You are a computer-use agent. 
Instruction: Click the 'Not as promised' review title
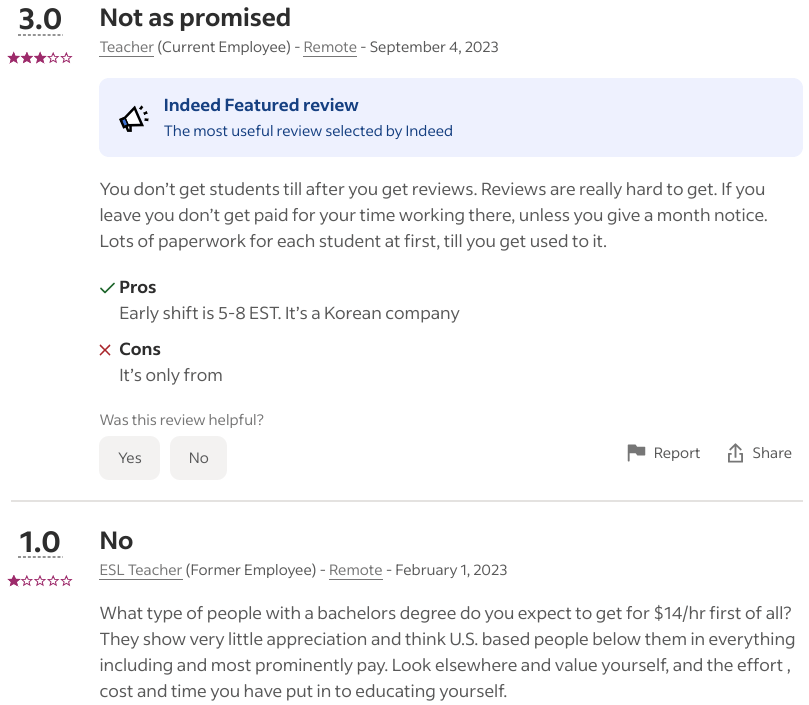pos(194,17)
